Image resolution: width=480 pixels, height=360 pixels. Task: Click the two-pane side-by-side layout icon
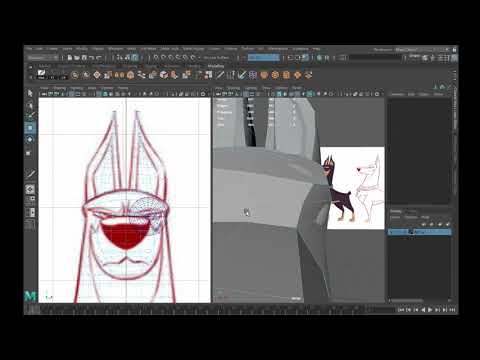[30, 212]
